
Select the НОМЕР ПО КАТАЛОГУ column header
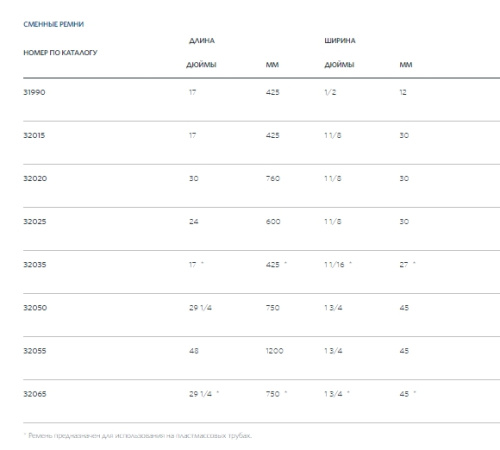tap(60, 53)
